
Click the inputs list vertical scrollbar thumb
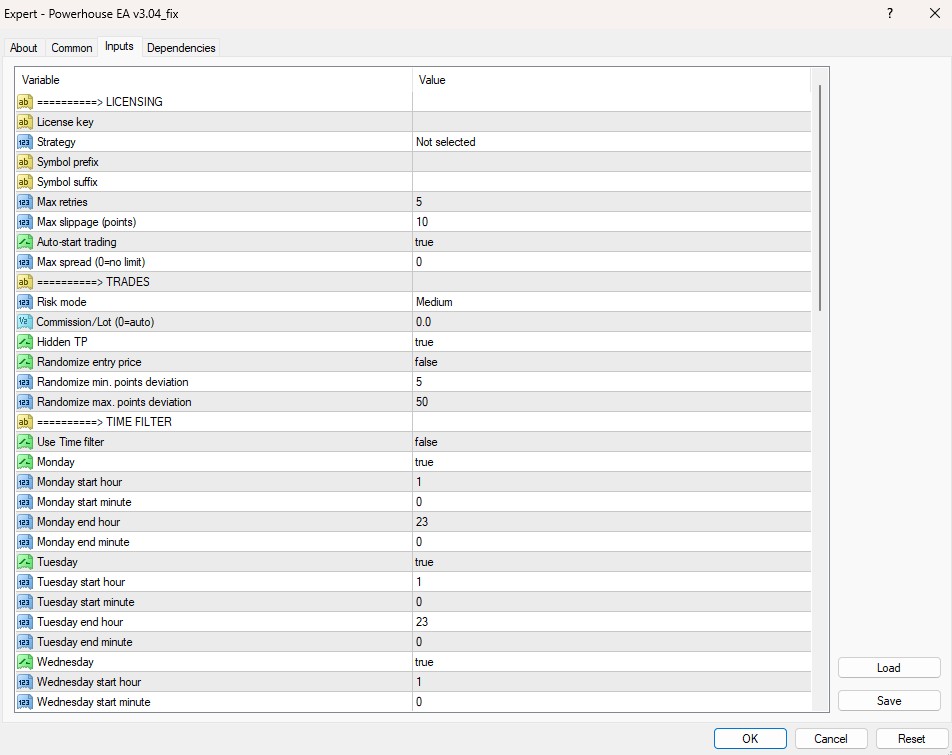coord(820,198)
